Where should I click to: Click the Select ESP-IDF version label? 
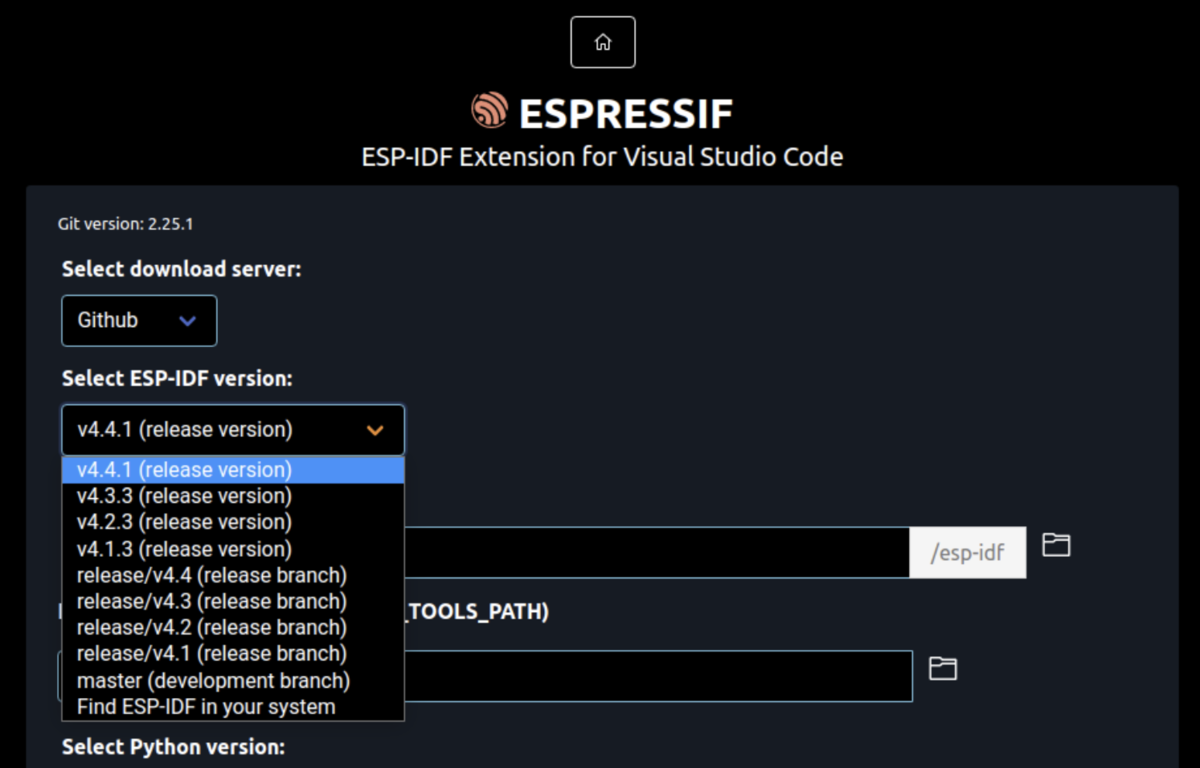pos(177,378)
